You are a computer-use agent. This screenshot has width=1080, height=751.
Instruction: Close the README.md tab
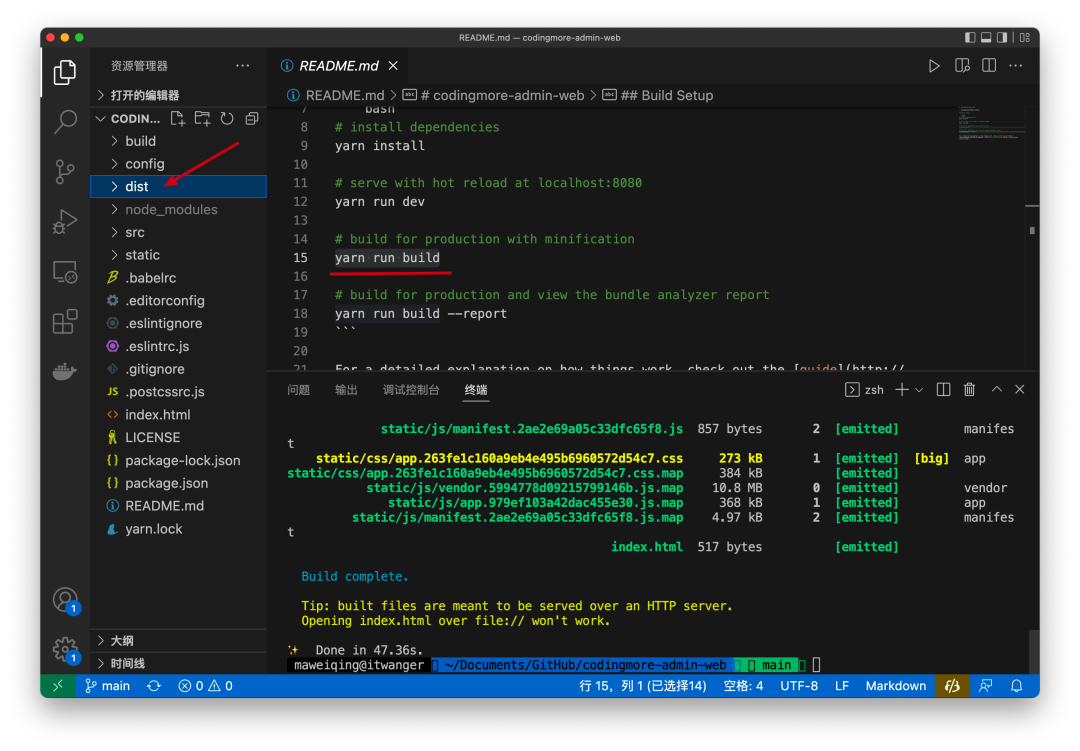tap(393, 65)
